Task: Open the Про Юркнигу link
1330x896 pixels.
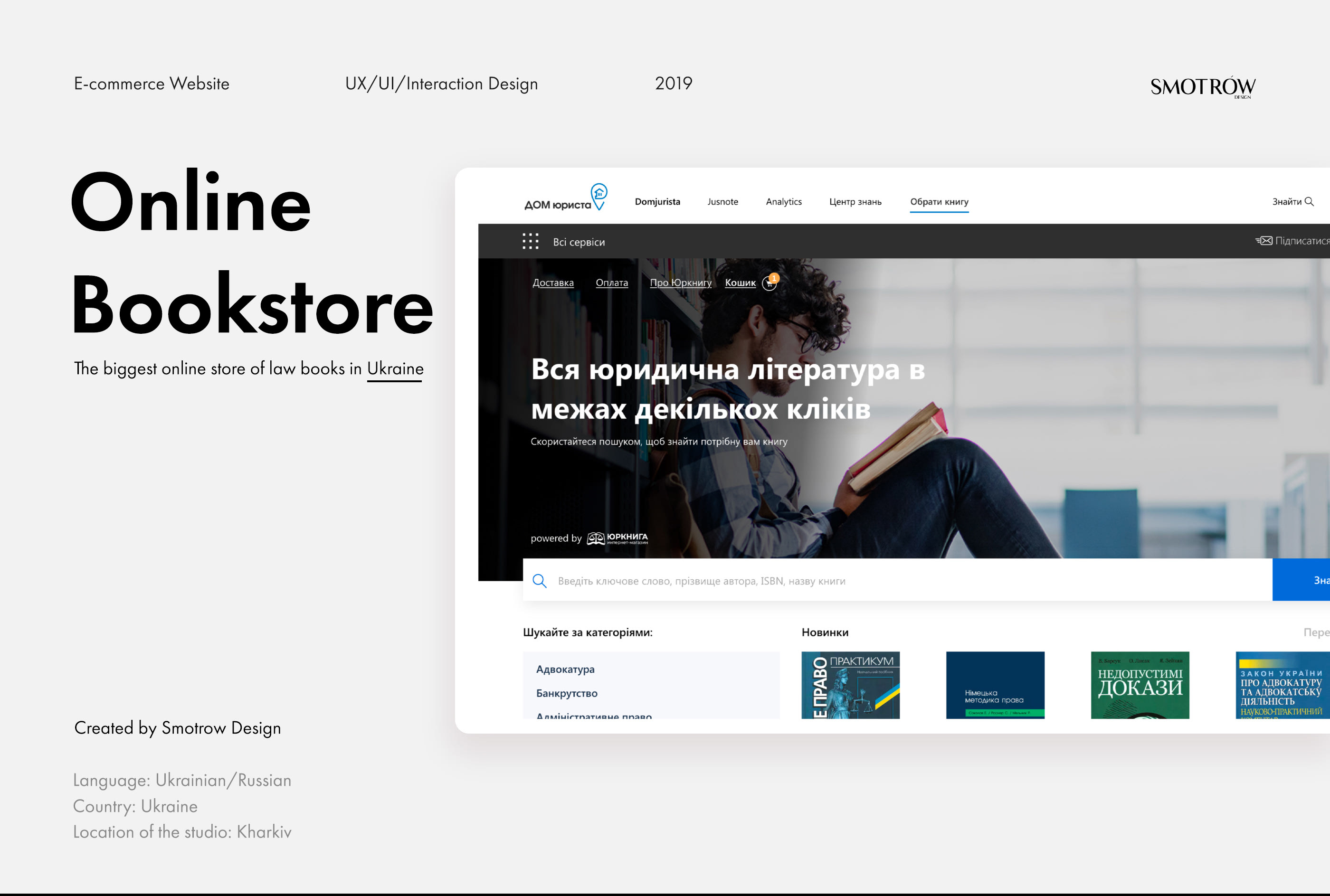Action: point(680,283)
